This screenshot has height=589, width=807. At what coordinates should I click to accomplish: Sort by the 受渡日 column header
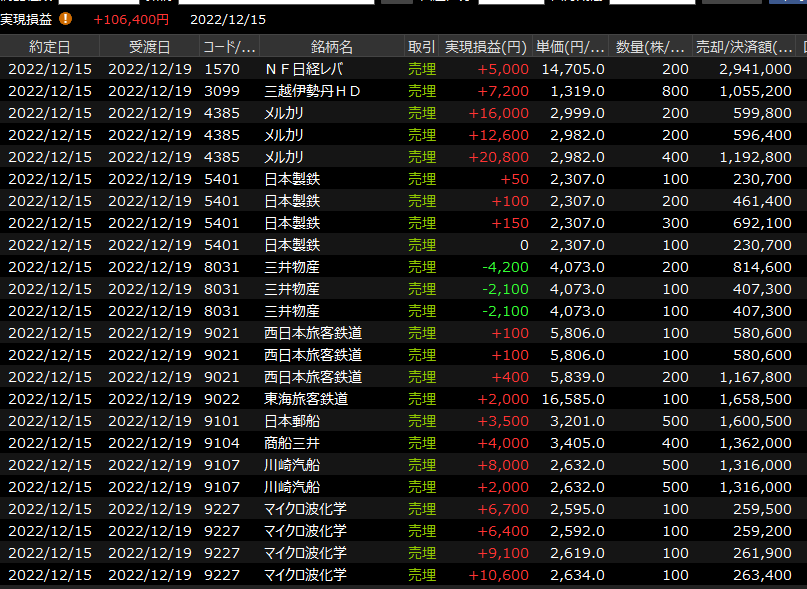150,47
